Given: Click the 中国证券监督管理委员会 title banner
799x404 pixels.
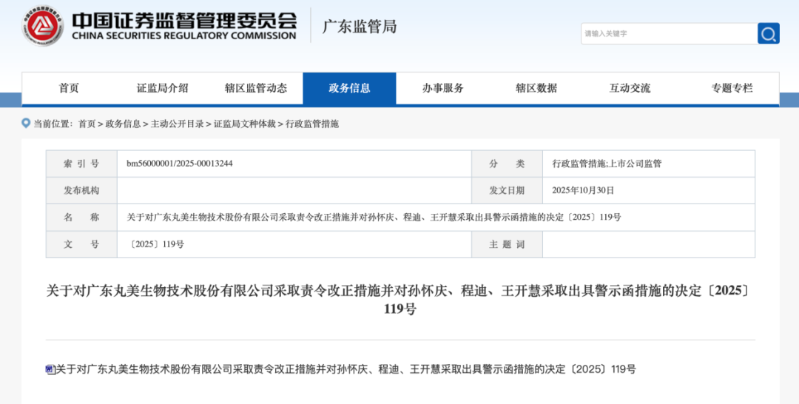Looking at the screenshot, I should [184, 25].
